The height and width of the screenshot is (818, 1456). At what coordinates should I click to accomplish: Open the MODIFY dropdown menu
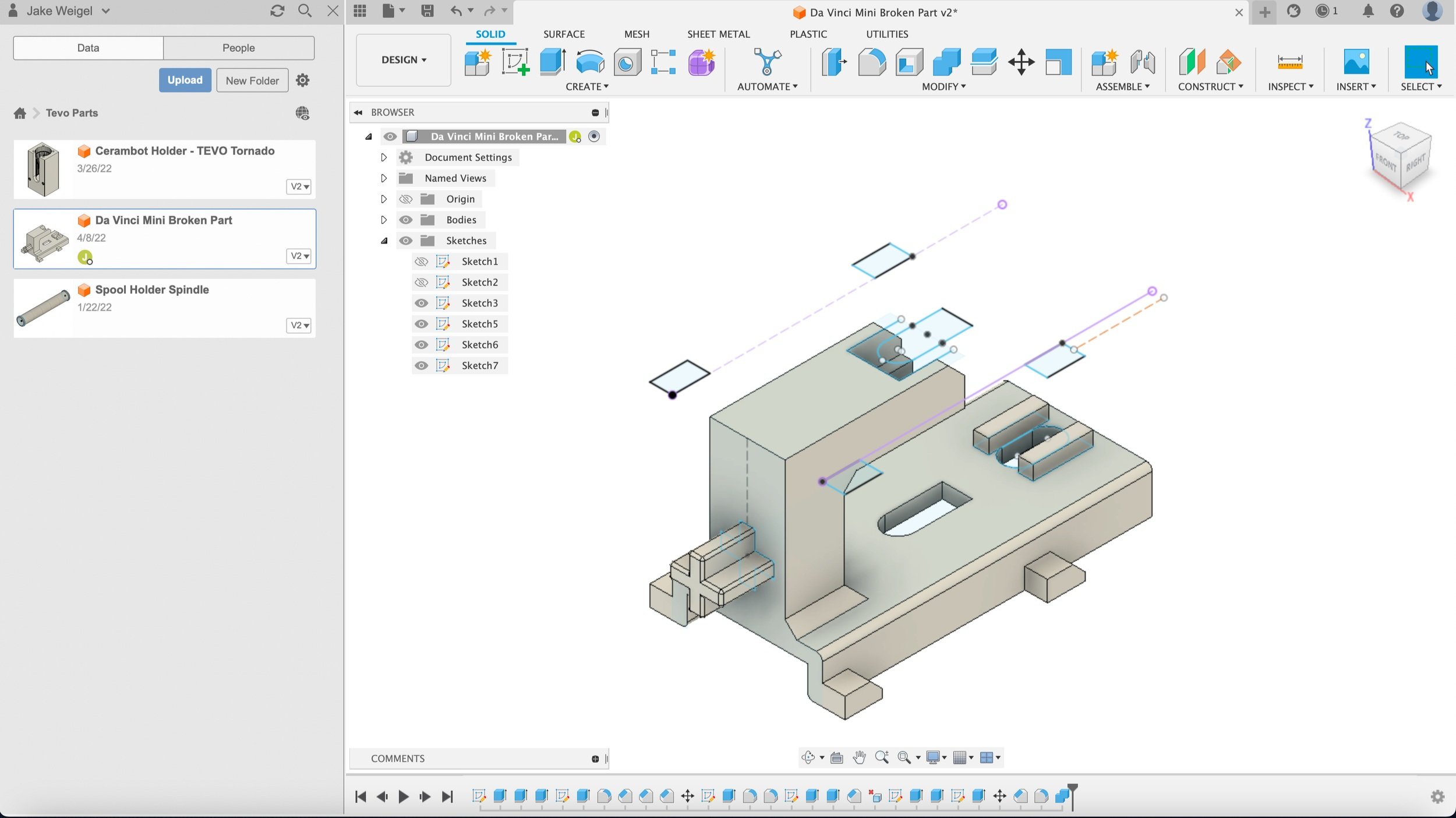943,86
